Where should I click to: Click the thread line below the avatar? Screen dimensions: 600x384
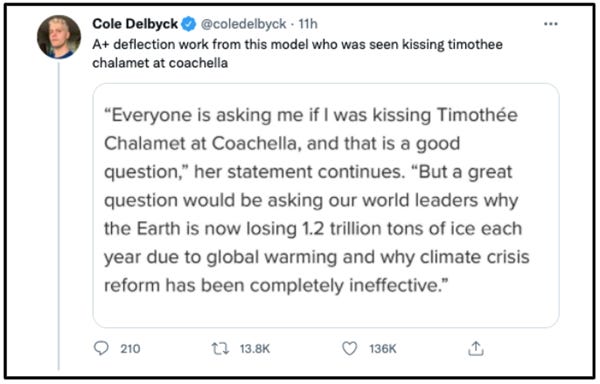click(x=59, y=216)
